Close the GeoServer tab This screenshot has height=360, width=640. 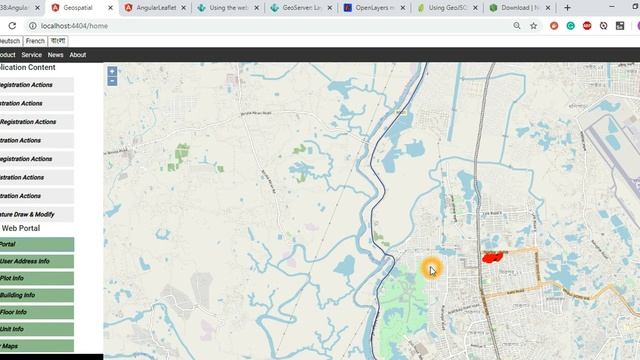[330, 8]
